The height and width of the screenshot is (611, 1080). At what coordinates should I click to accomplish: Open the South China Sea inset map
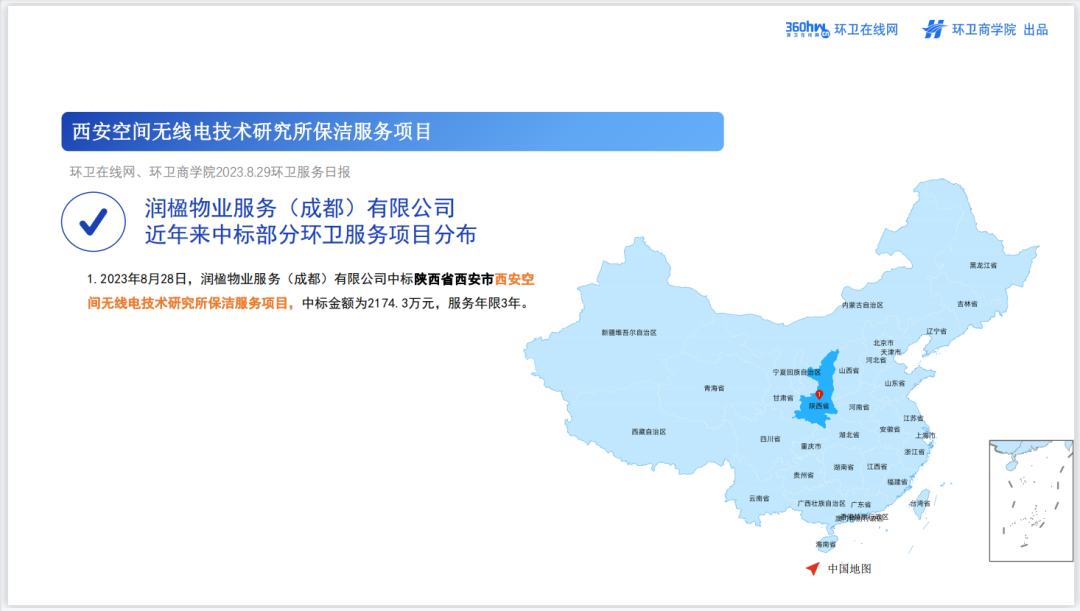point(1030,501)
